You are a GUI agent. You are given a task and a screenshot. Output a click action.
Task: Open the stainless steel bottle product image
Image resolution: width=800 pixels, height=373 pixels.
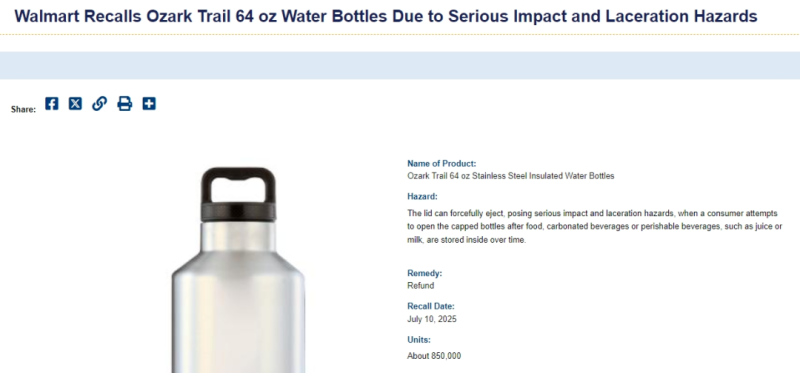click(238, 270)
